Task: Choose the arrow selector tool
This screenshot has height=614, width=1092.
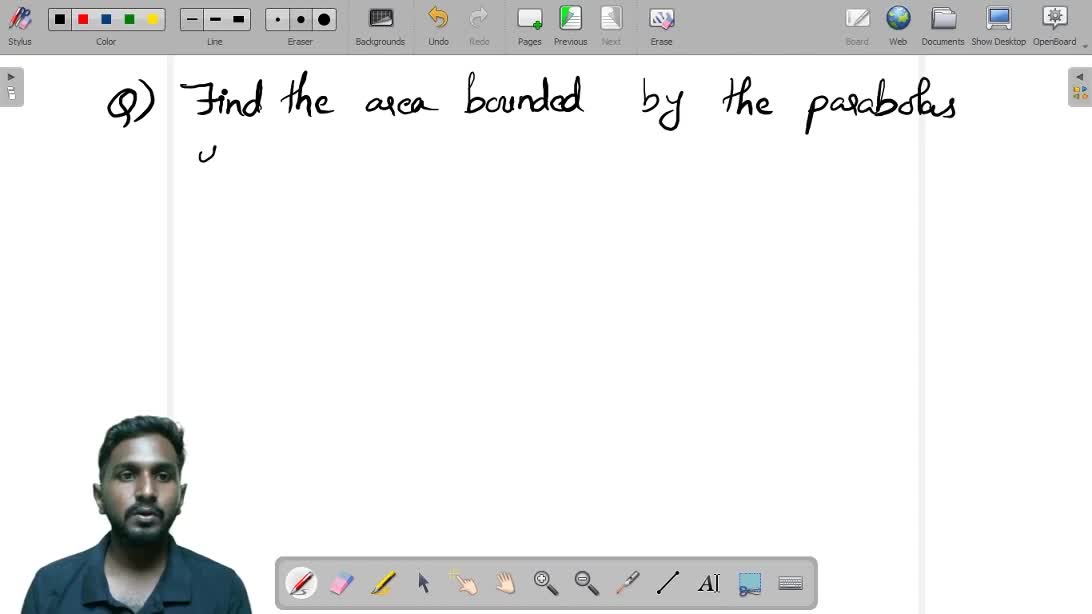Action: 424,583
